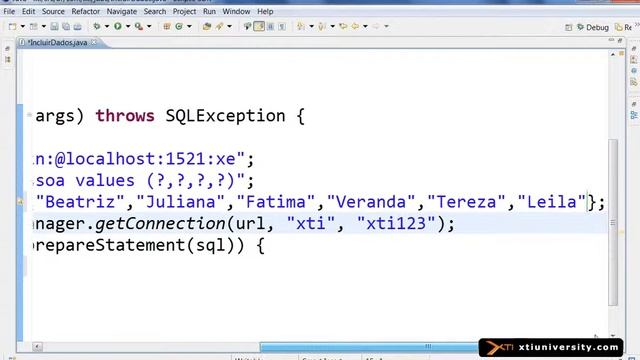640x360 pixels.
Task: Click the Save toolbar icon
Action: (x=54, y=27)
